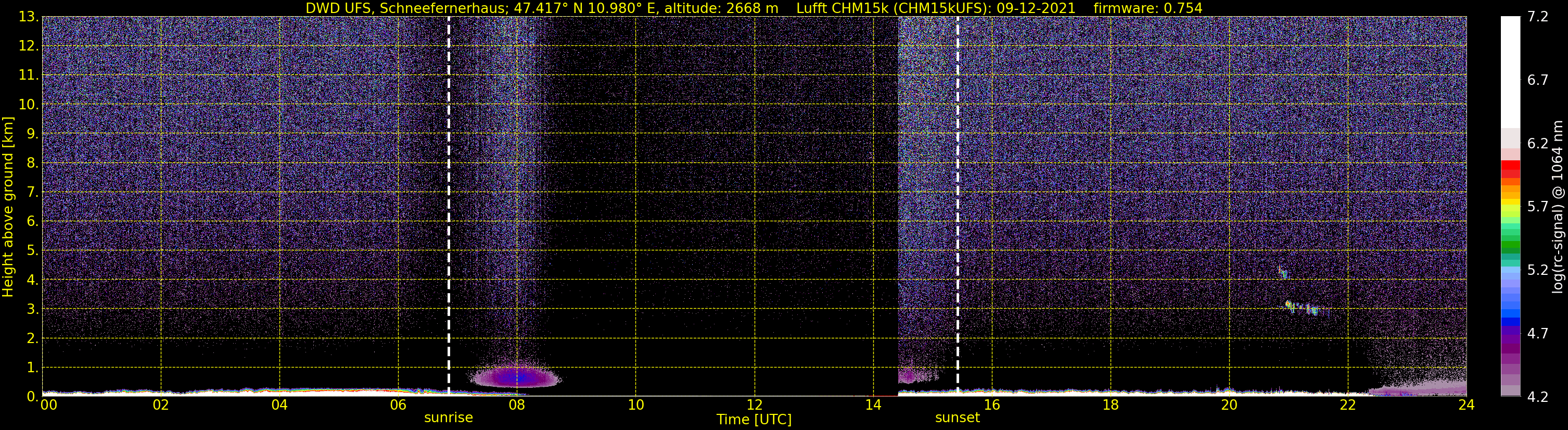1568x430 pixels.
Task: Click the colorbar tick label "7.2"
Action: (1538, 17)
